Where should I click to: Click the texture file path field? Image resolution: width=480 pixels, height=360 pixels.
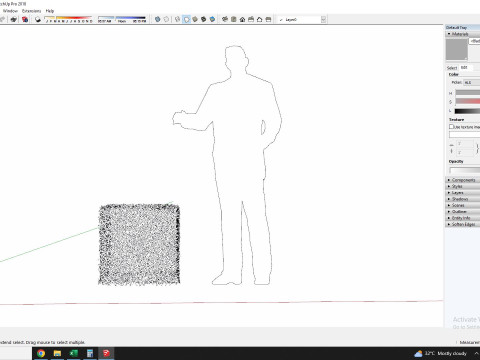(464, 135)
